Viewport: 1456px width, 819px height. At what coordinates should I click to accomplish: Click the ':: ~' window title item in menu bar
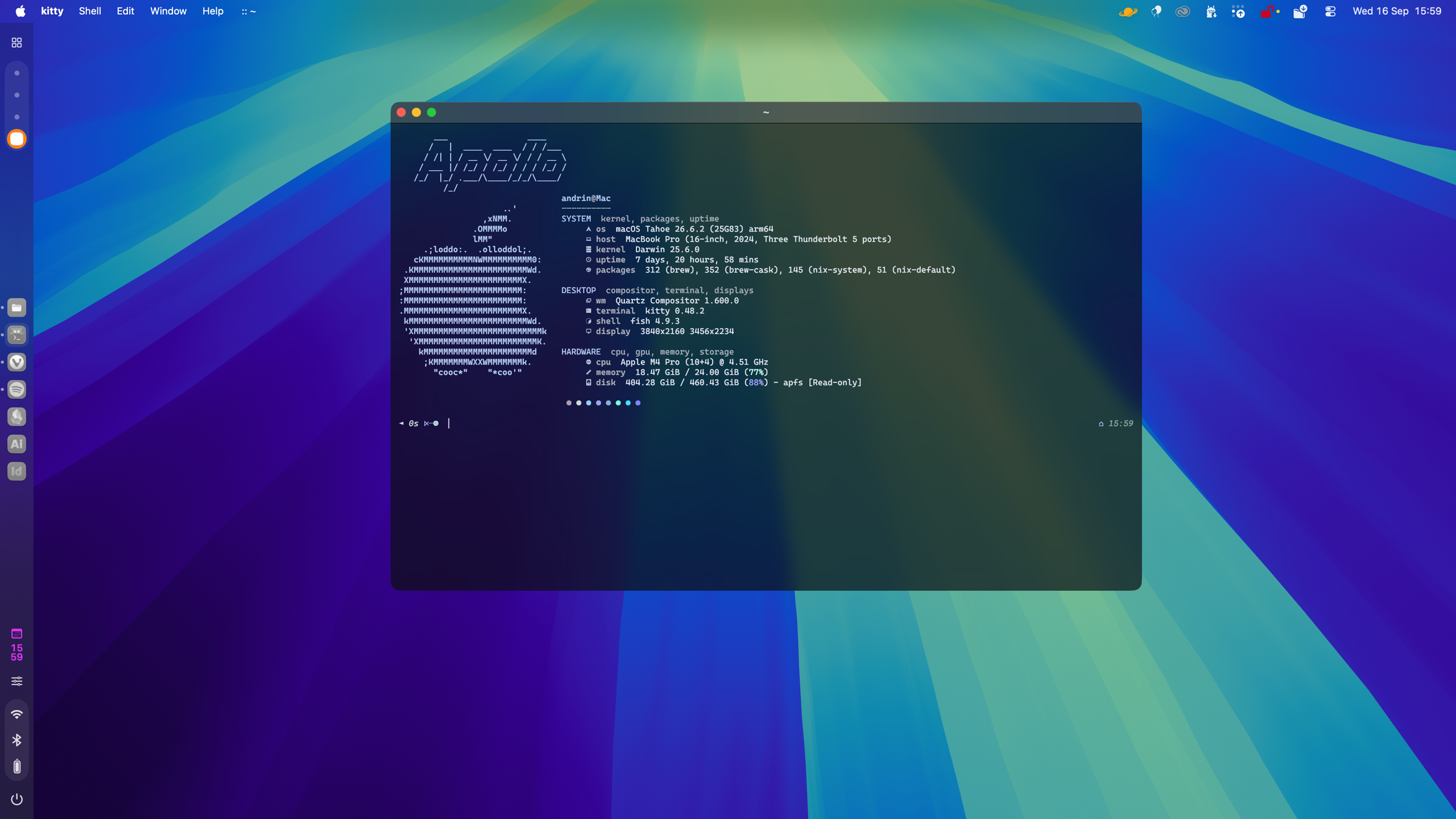point(249,11)
